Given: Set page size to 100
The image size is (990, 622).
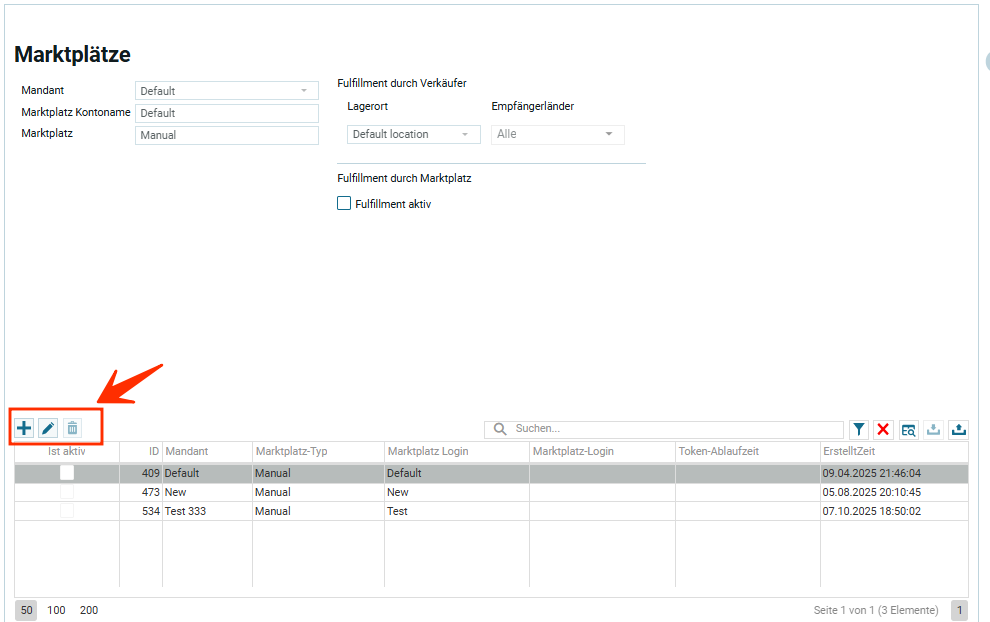Looking at the screenshot, I should pos(56,610).
